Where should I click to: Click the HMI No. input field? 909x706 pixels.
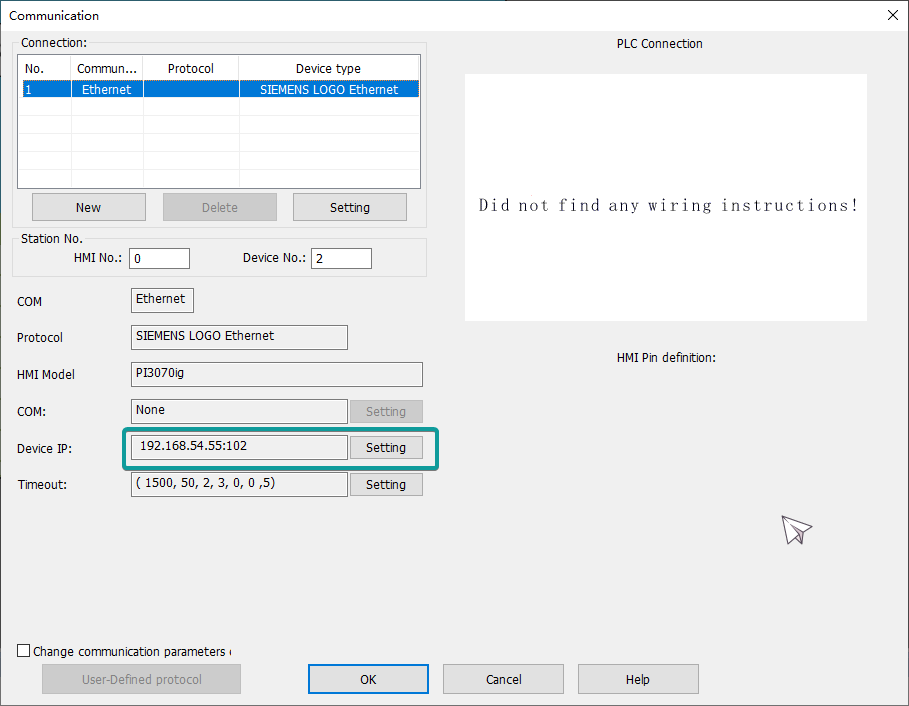159,258
